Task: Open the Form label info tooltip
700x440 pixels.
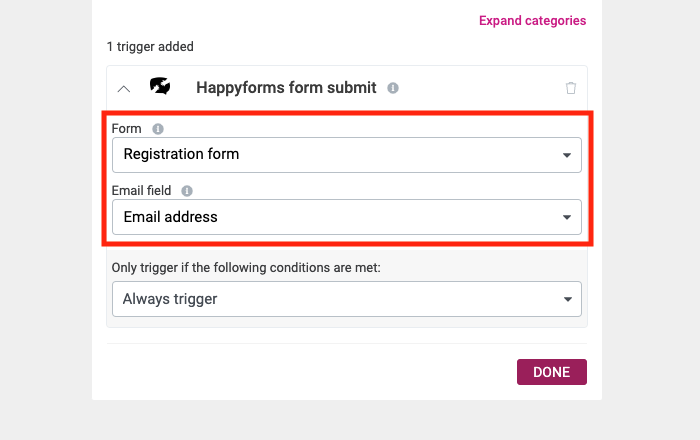Action: [158, 129]
